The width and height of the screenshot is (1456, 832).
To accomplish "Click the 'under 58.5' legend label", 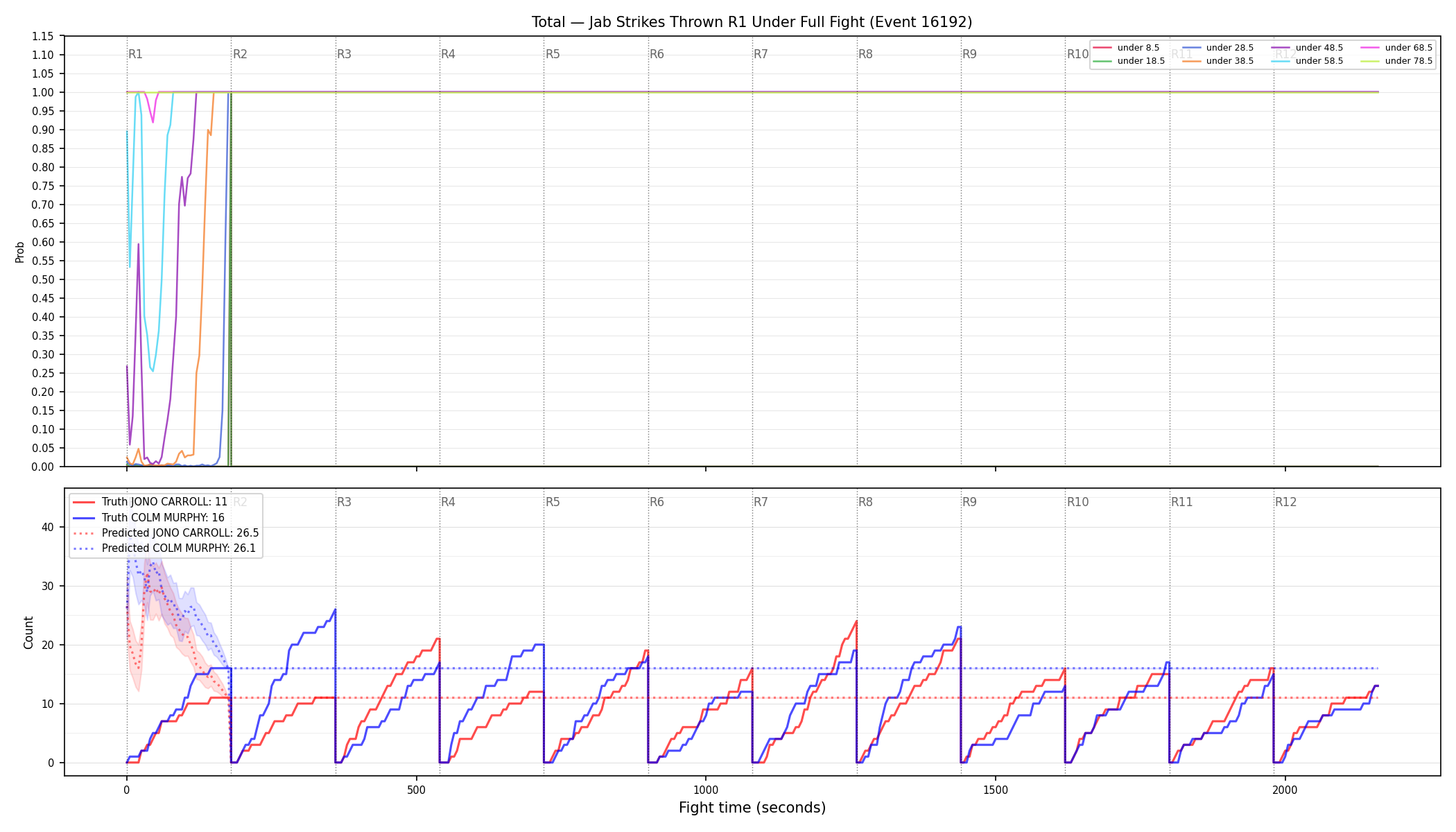I will pos(1319,61).
